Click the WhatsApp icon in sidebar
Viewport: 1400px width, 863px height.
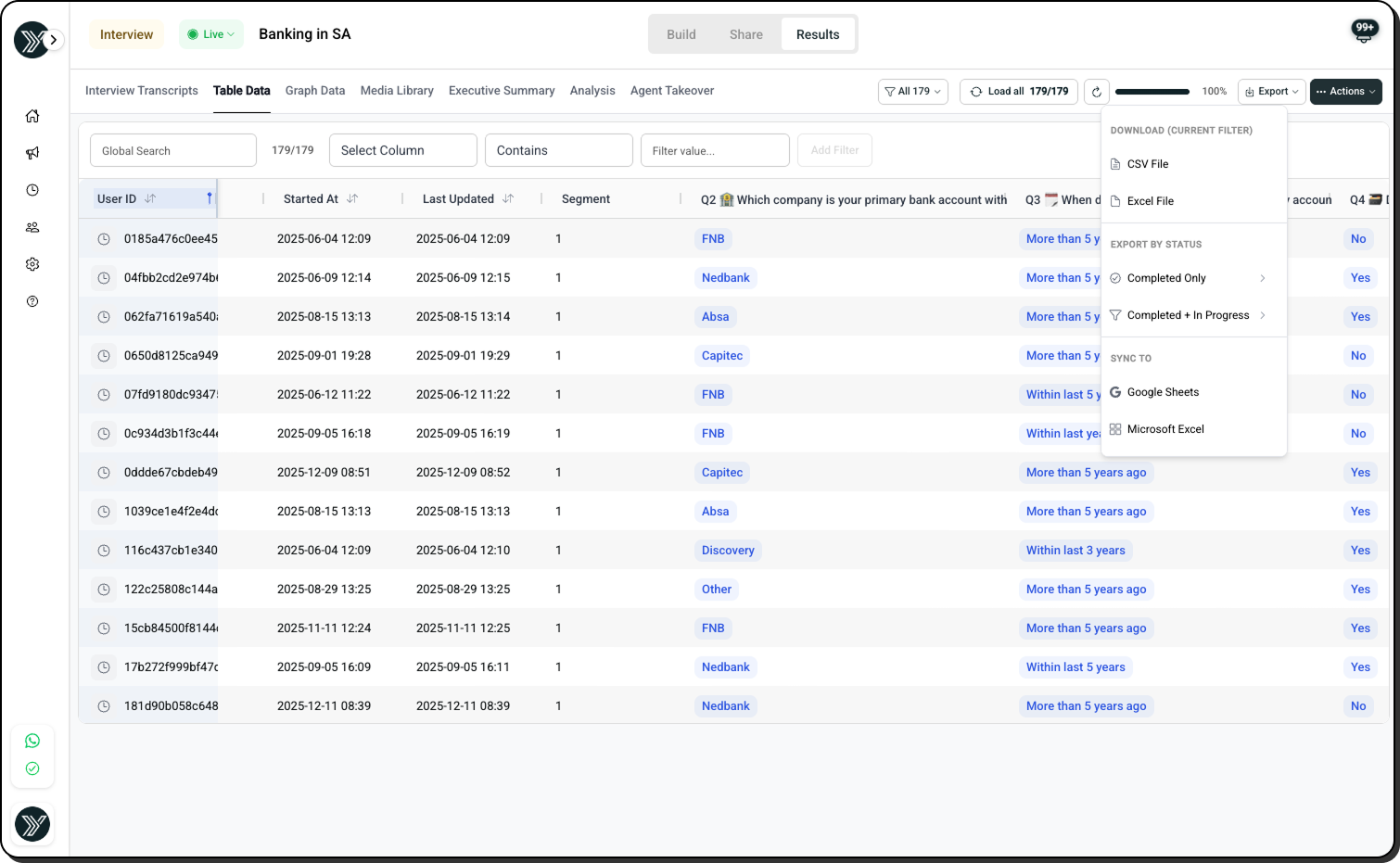click(32, 741)
